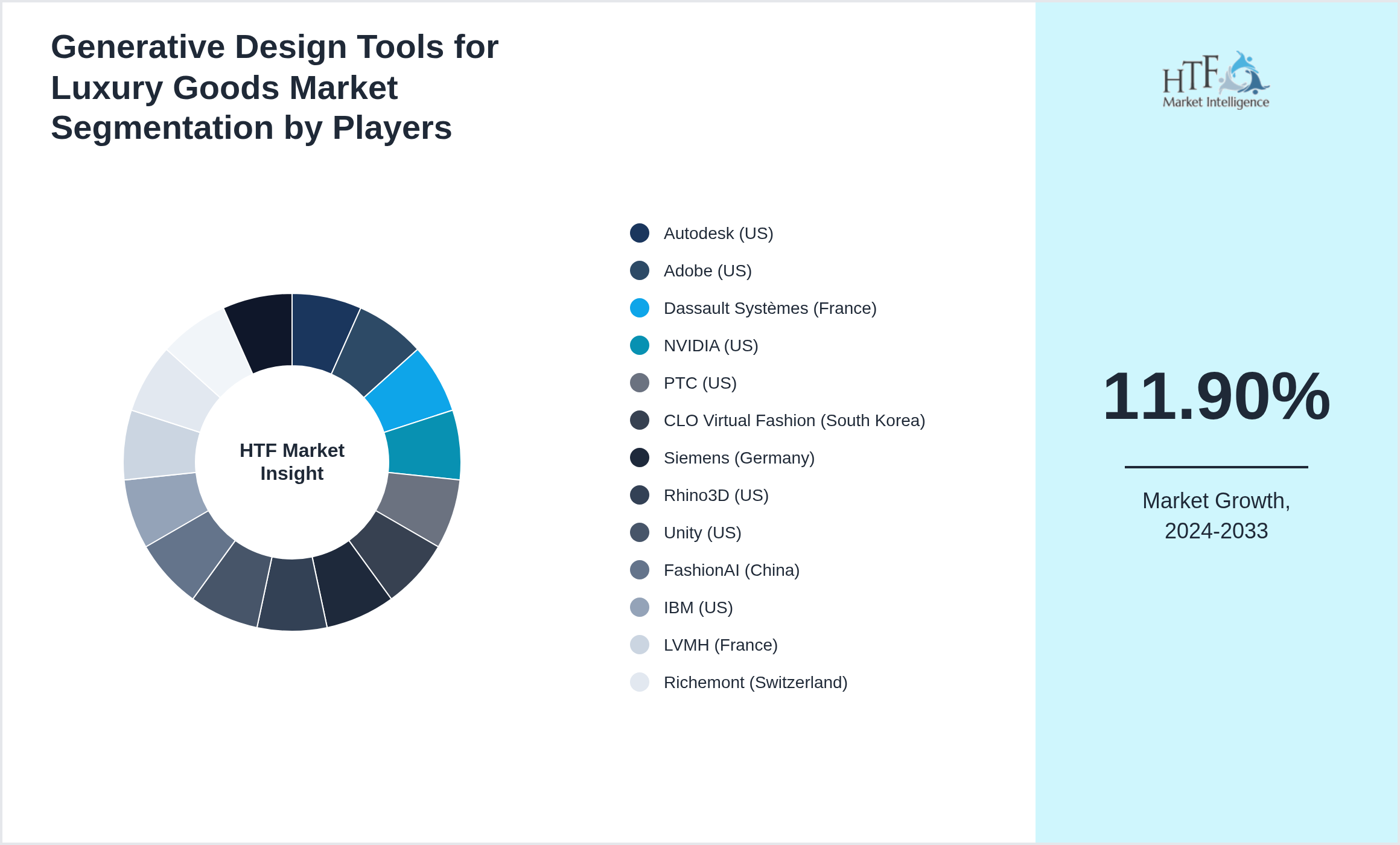This screenshot has width=1400, height=845.
Task: Expand the donut chart center label
Action: (x=291, y=462)
